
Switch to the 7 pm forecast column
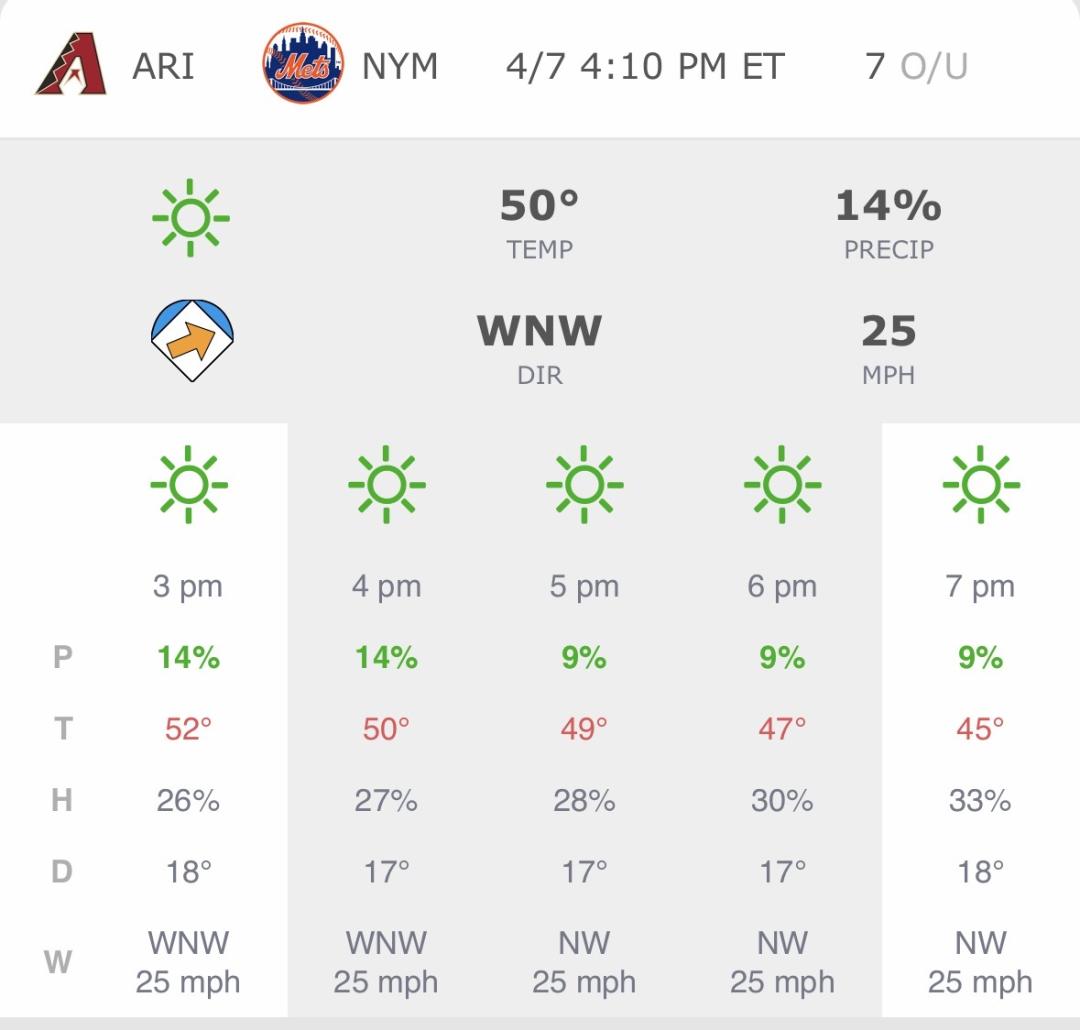[980, 587]
